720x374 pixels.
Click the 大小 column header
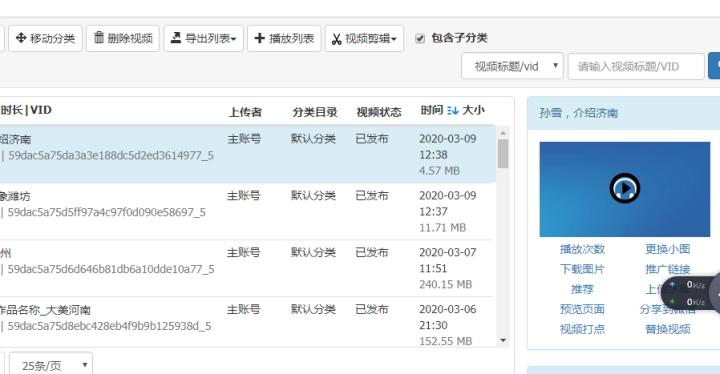[x=473, y=110]
